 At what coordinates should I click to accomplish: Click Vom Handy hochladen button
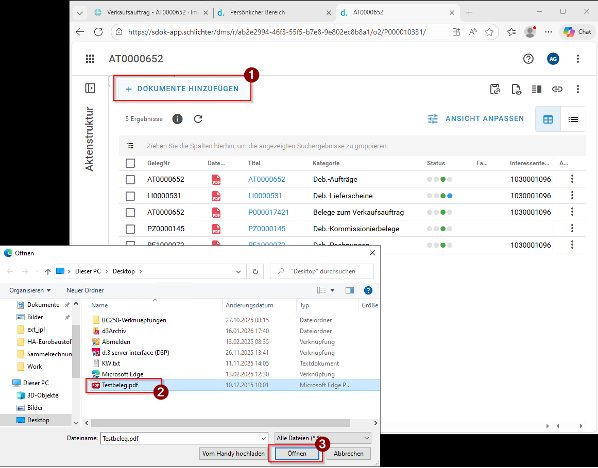(x=233, y=454)
